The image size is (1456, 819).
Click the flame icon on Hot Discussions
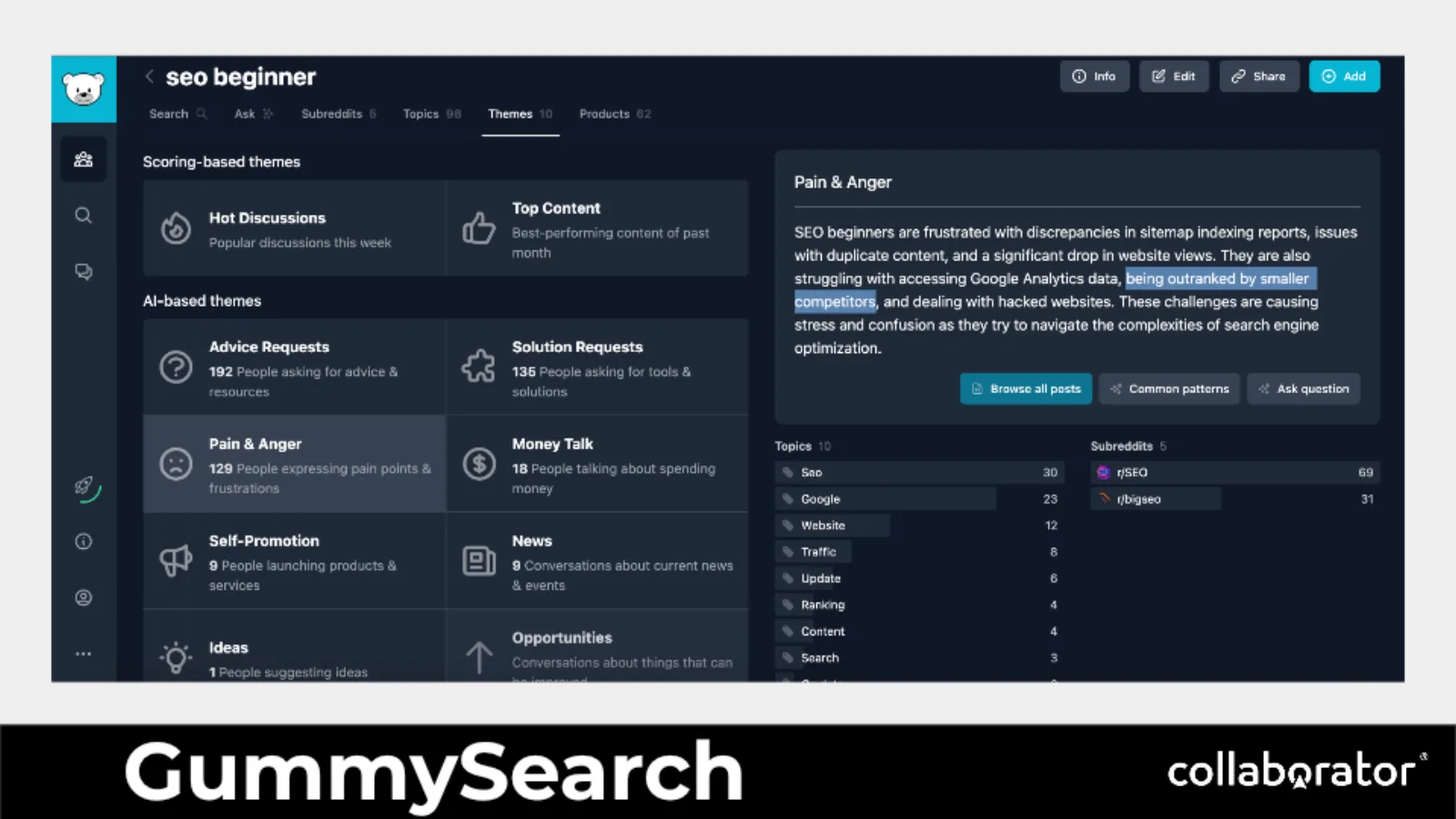click(x=176, y=228)
